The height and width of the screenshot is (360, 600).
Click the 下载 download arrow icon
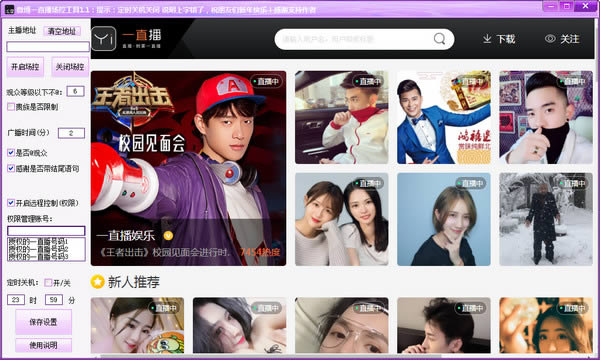click(487, 39)
